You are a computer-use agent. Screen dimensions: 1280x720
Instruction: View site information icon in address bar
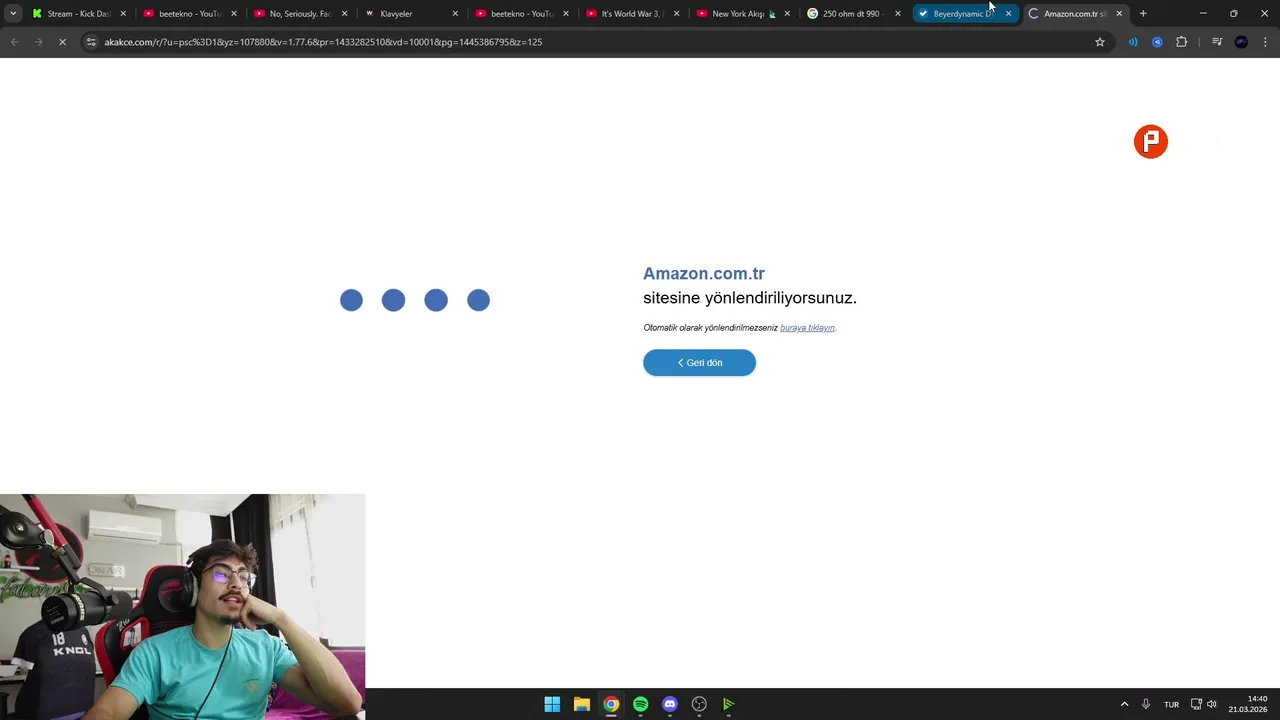91,42
